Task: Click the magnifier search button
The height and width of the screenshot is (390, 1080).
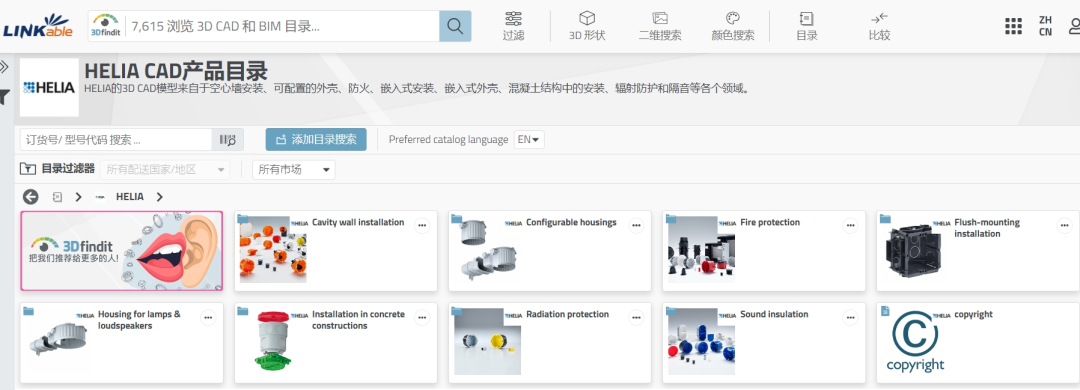Action: point(455,26)
